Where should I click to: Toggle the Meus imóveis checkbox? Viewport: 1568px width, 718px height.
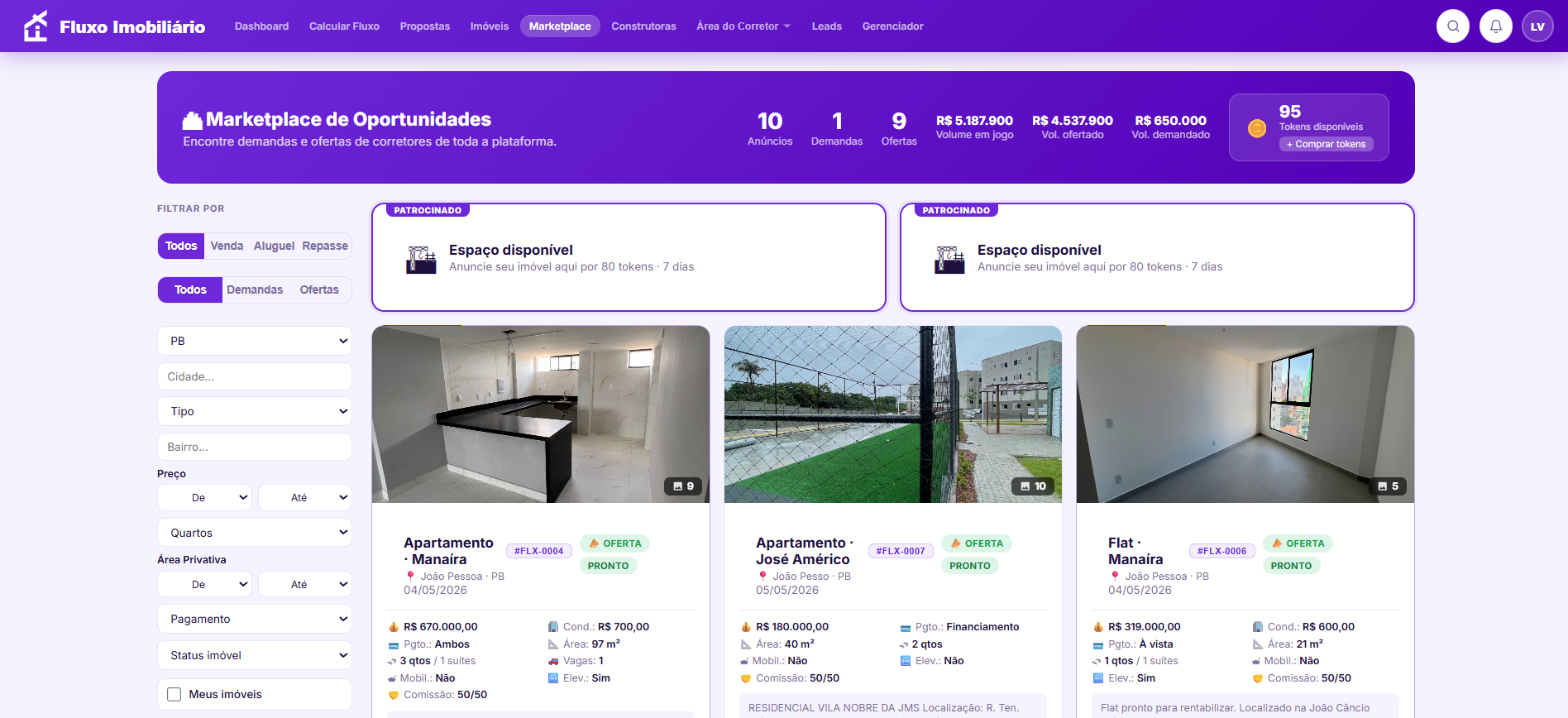174,694
